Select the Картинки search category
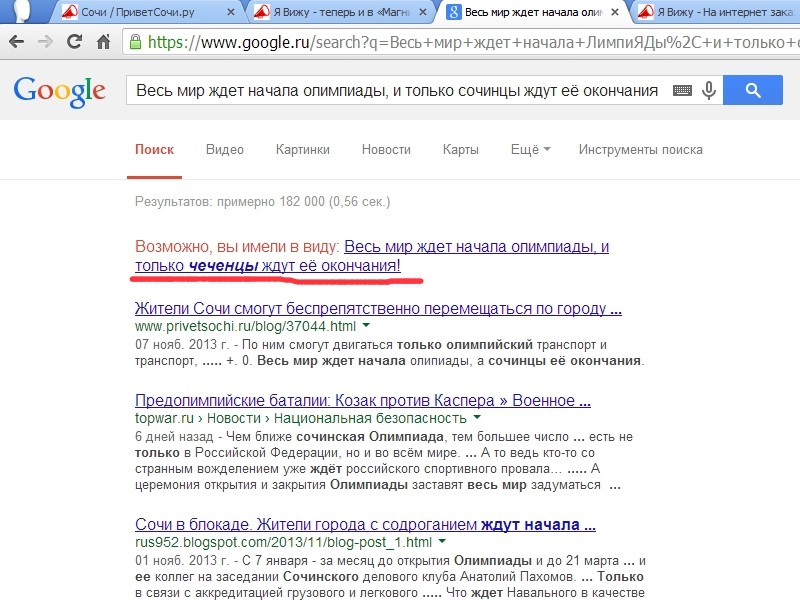 [x=303, y=150]
